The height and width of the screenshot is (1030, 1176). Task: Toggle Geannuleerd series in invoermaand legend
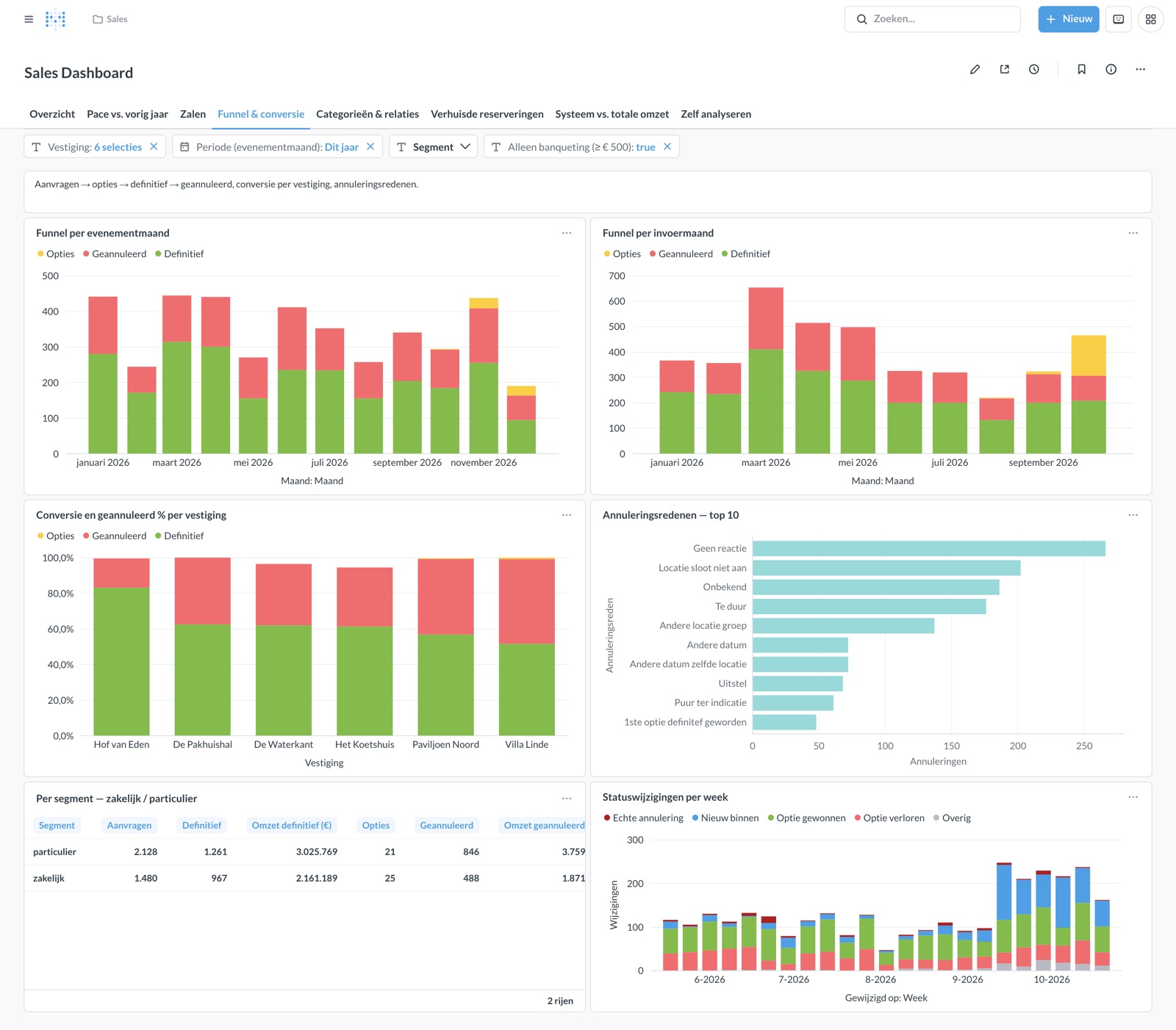click(681, 253)
